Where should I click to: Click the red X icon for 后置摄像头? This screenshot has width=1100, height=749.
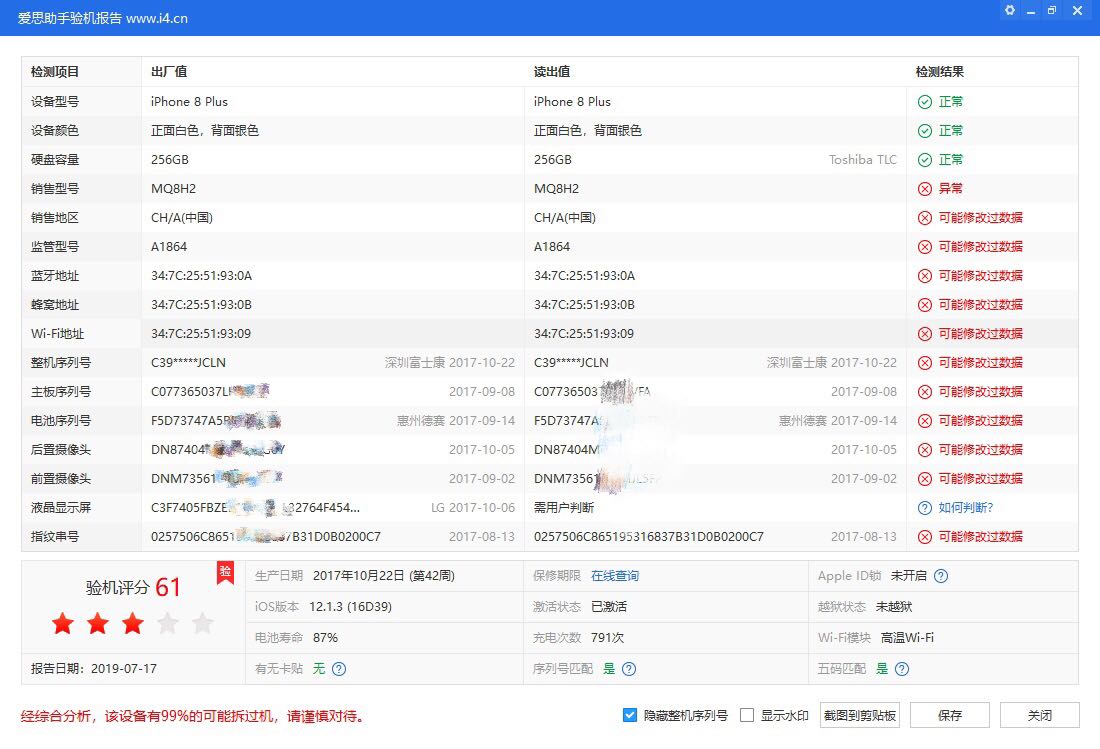[925, 450]
